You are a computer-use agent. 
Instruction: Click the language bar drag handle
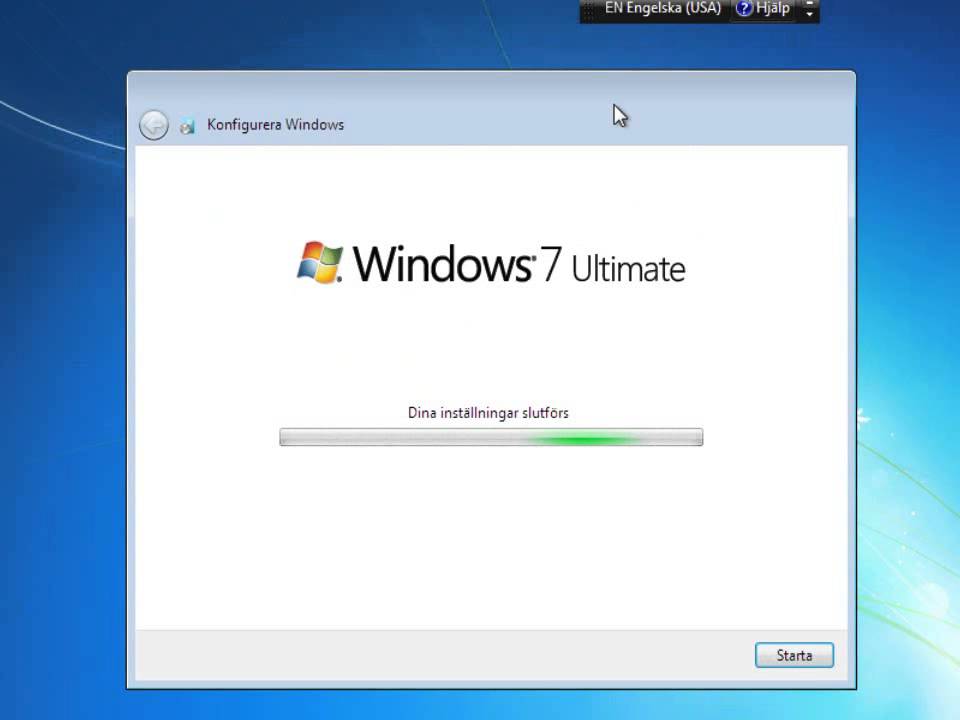point(588,9)
